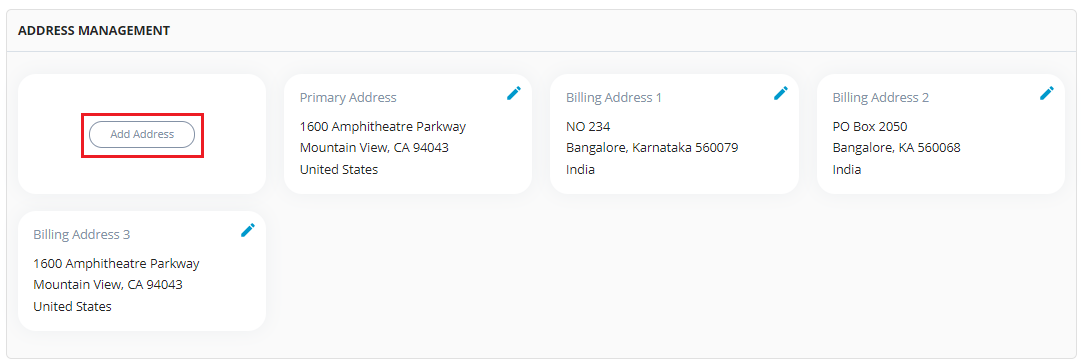
Task: Edit Billing Address 1 using pencil icon
Action: pos(781,93)
